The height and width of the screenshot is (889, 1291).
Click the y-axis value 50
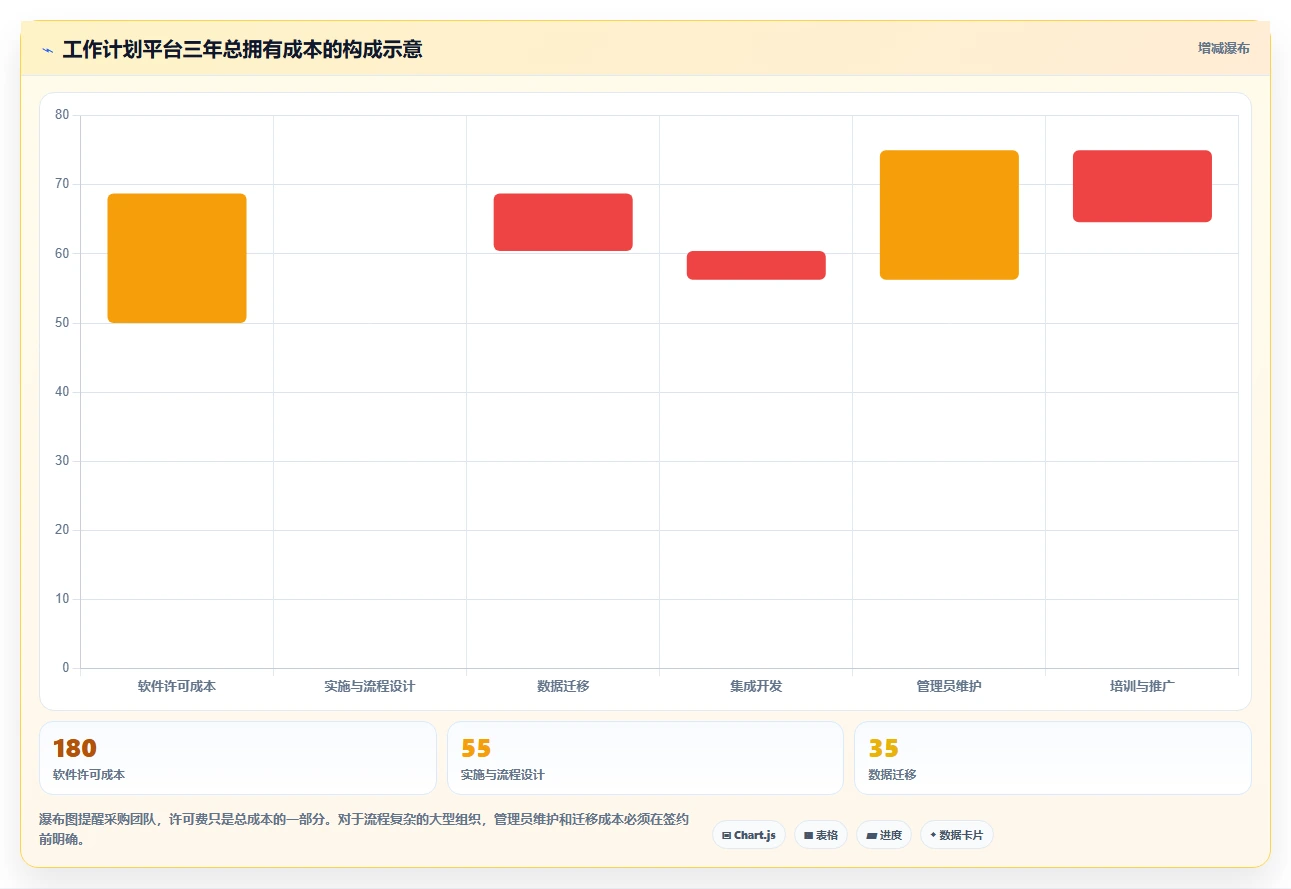coord(62,323)
